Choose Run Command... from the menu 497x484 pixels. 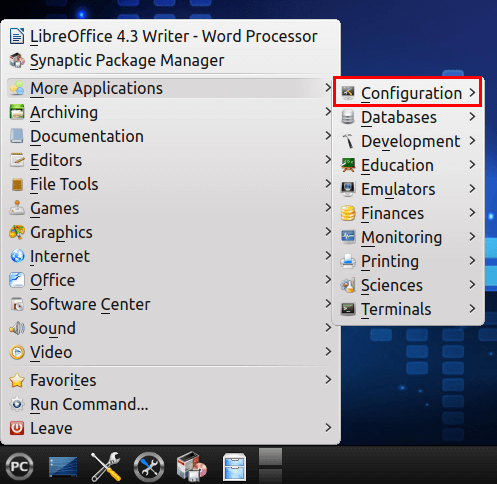[170, 404]
